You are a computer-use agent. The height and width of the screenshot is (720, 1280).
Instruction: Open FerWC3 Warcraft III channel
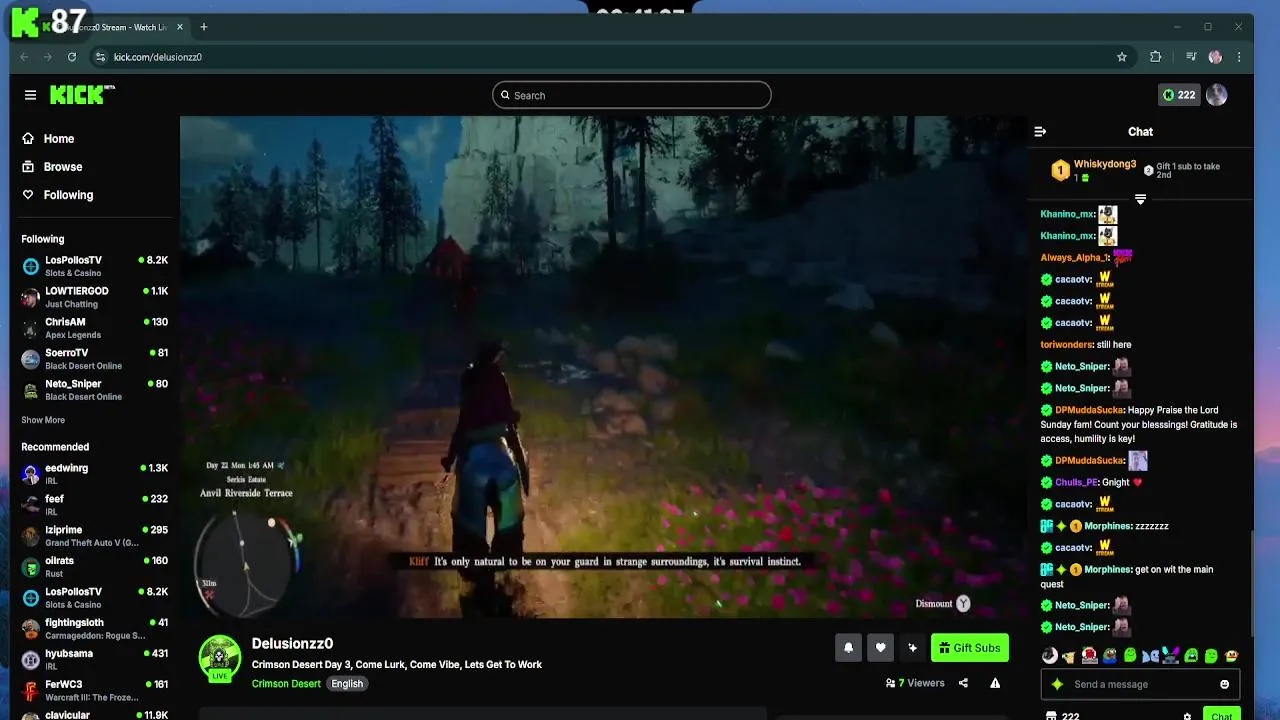[x=95, y=691]
